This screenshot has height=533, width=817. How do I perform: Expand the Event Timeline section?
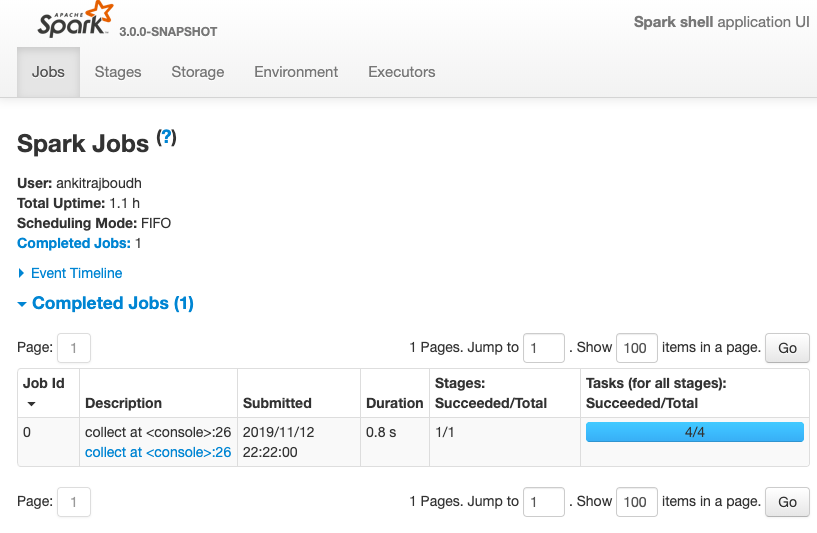(x=70, y=273)
